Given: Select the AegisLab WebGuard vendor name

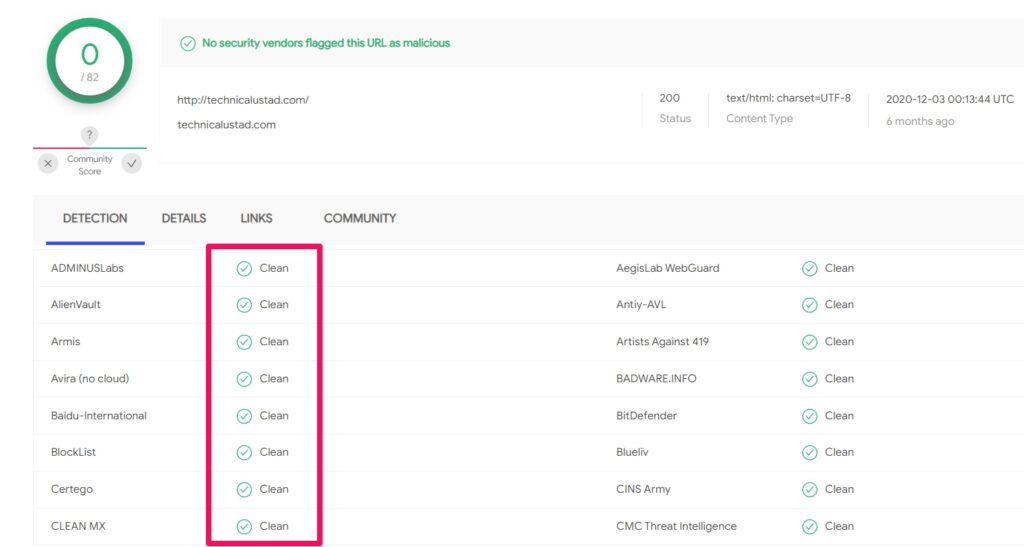Looking at the screenshot, I should 667,268.
